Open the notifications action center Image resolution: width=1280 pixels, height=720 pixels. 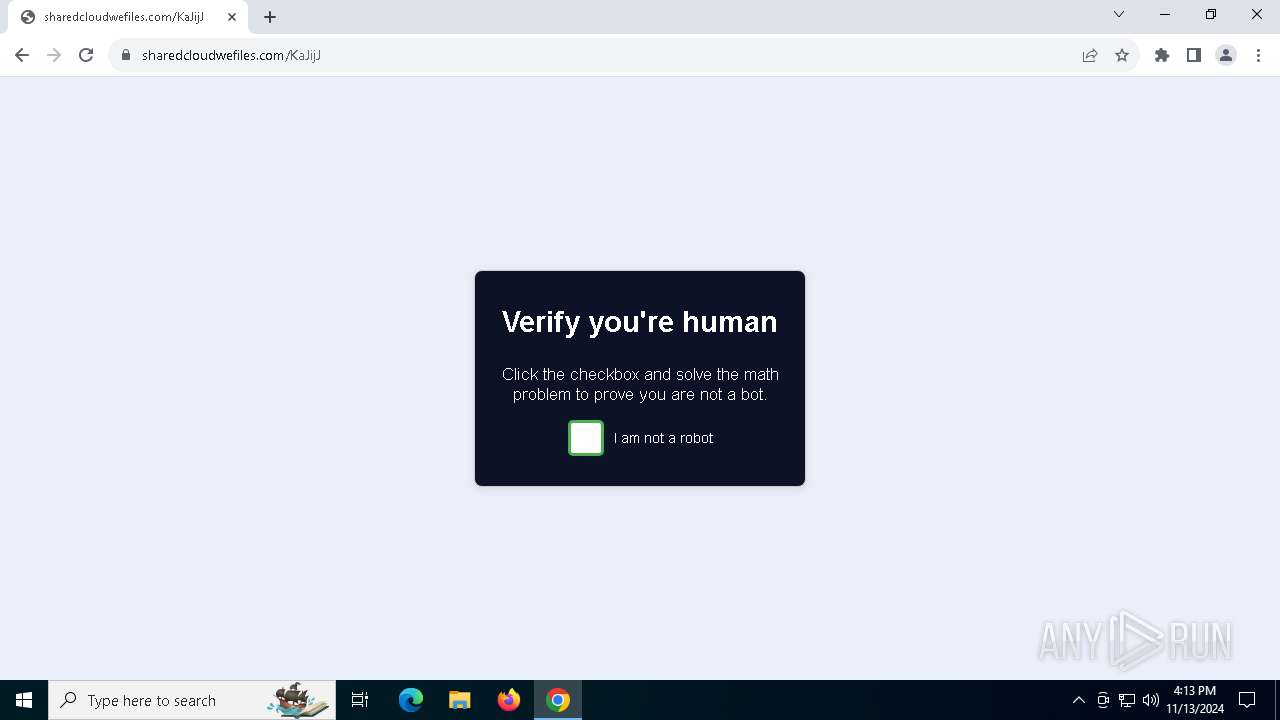click(1247, 700)
